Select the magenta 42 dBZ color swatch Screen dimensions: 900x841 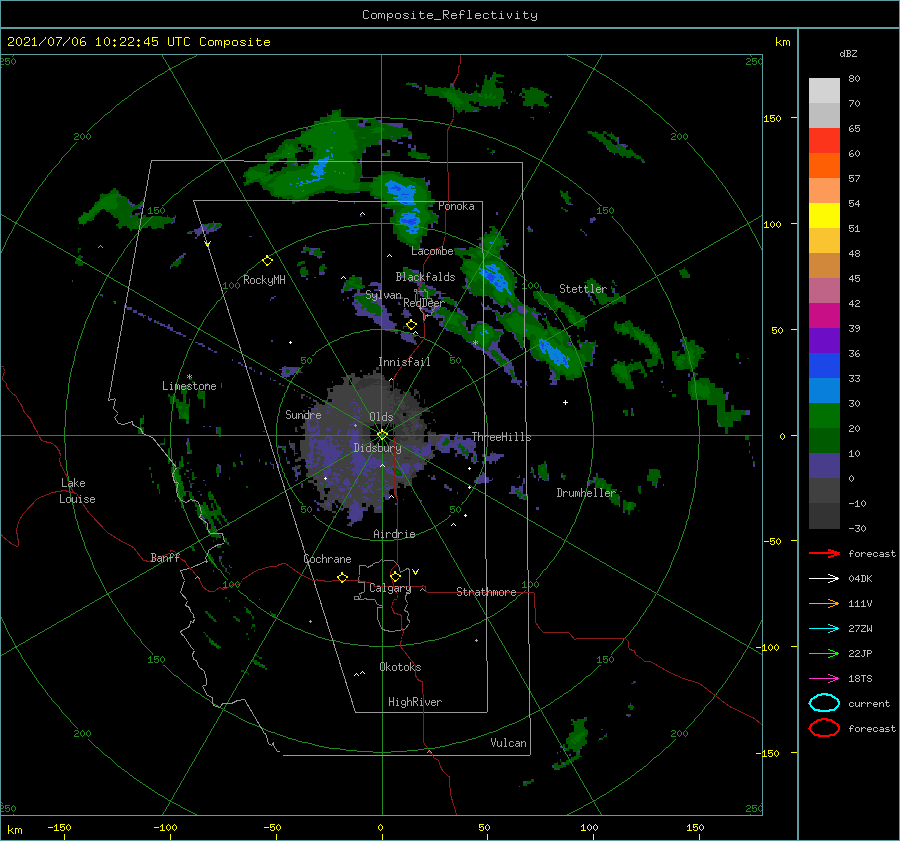(x=824, y=316)
